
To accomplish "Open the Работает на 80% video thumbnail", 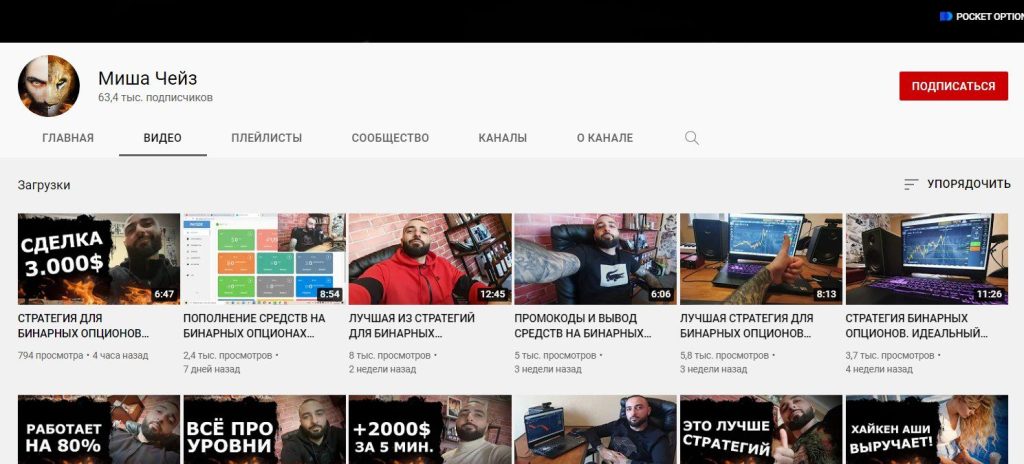I will [99, 430].
